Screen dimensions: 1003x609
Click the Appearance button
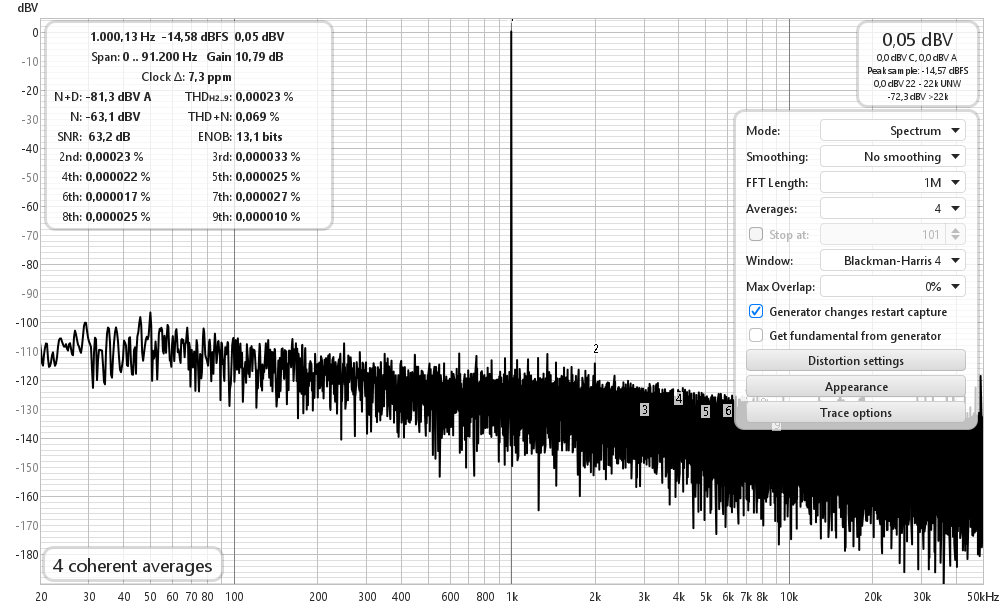click(855, 386)
